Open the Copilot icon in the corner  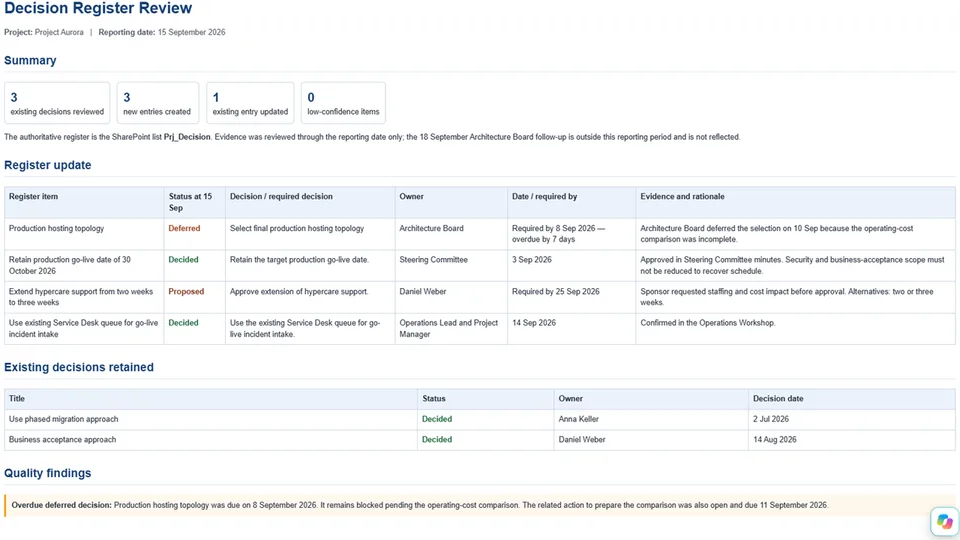945,522
